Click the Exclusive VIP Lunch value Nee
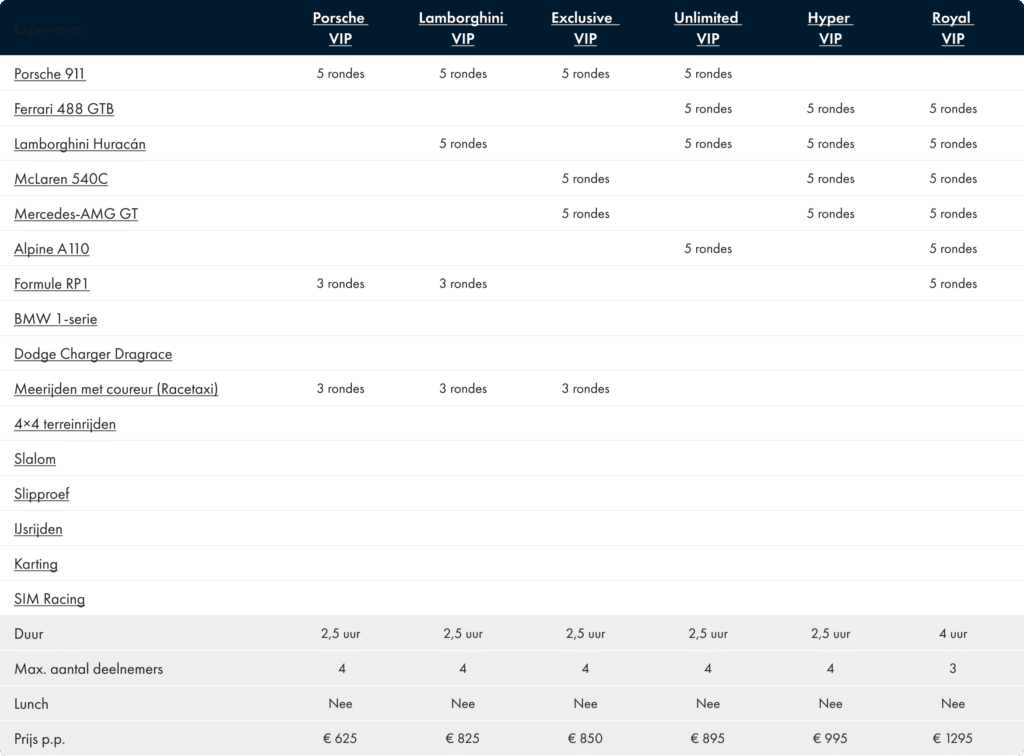The width and height of the screenshot is (1024, 756). coord(585,704)
